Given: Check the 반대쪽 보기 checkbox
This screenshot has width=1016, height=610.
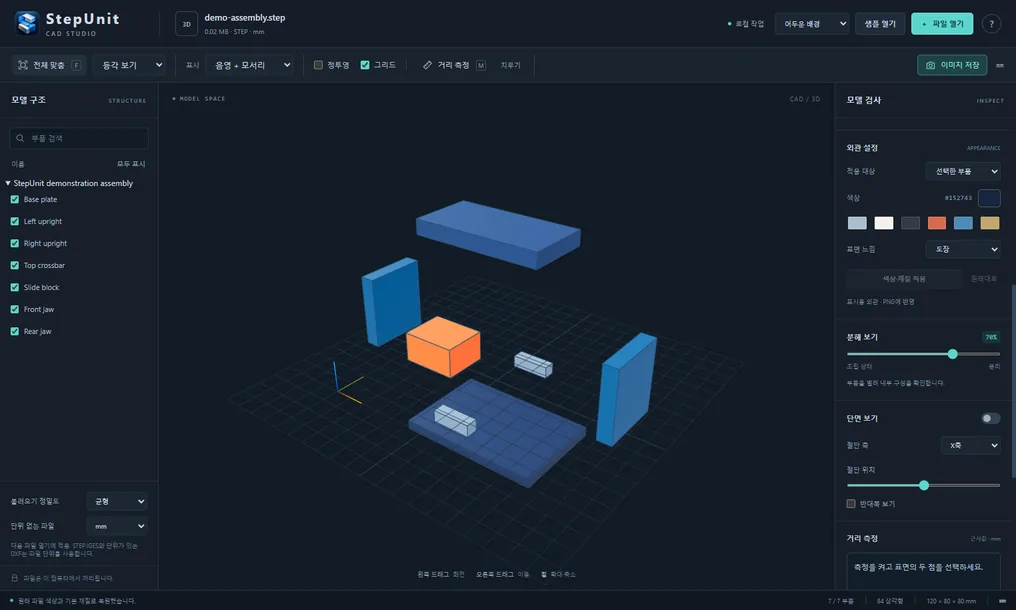Looking at the screenshot, I should pyautogui.click(x=851, y=504).
